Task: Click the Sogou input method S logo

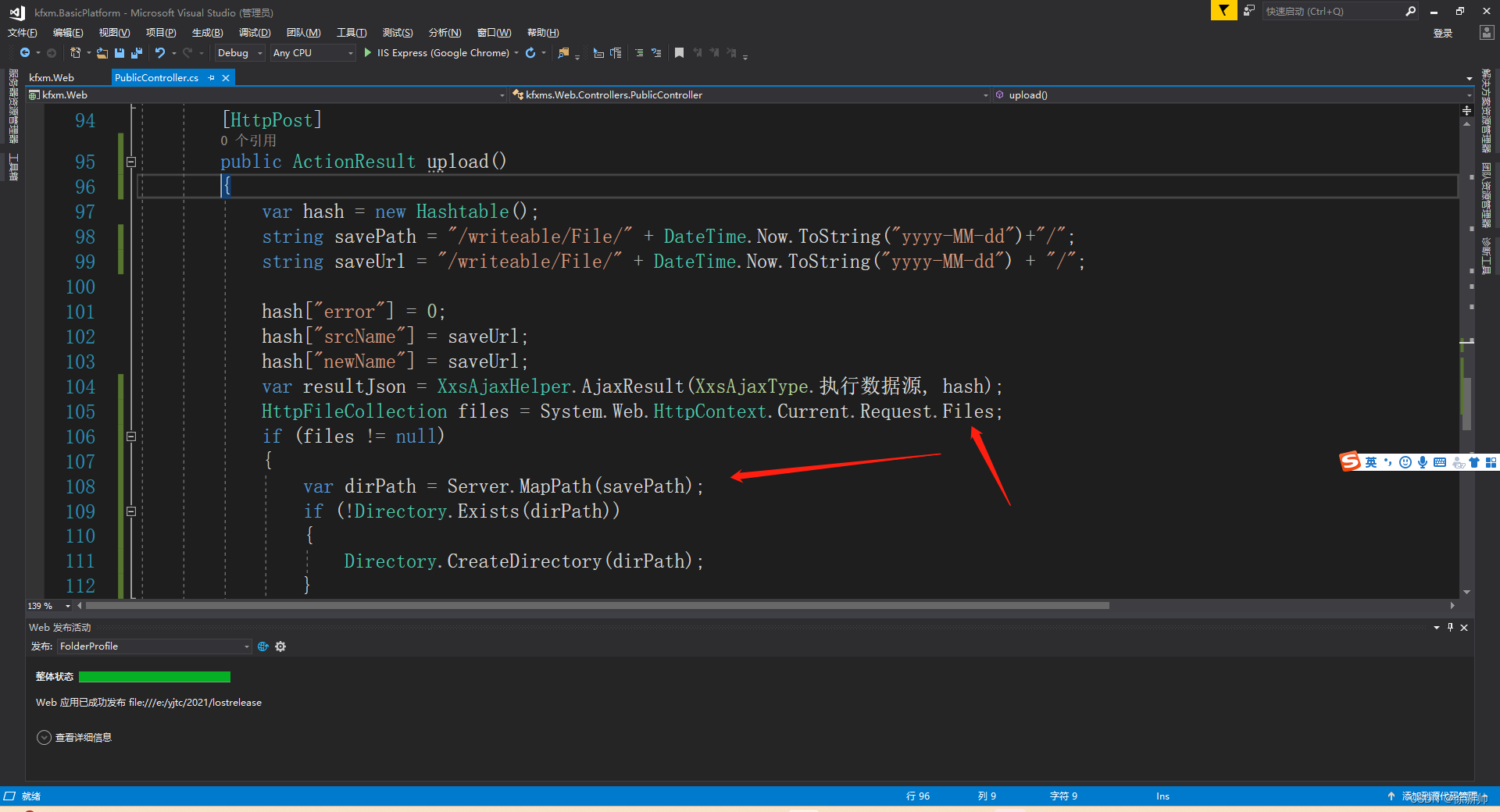Action: (1350, 461)
